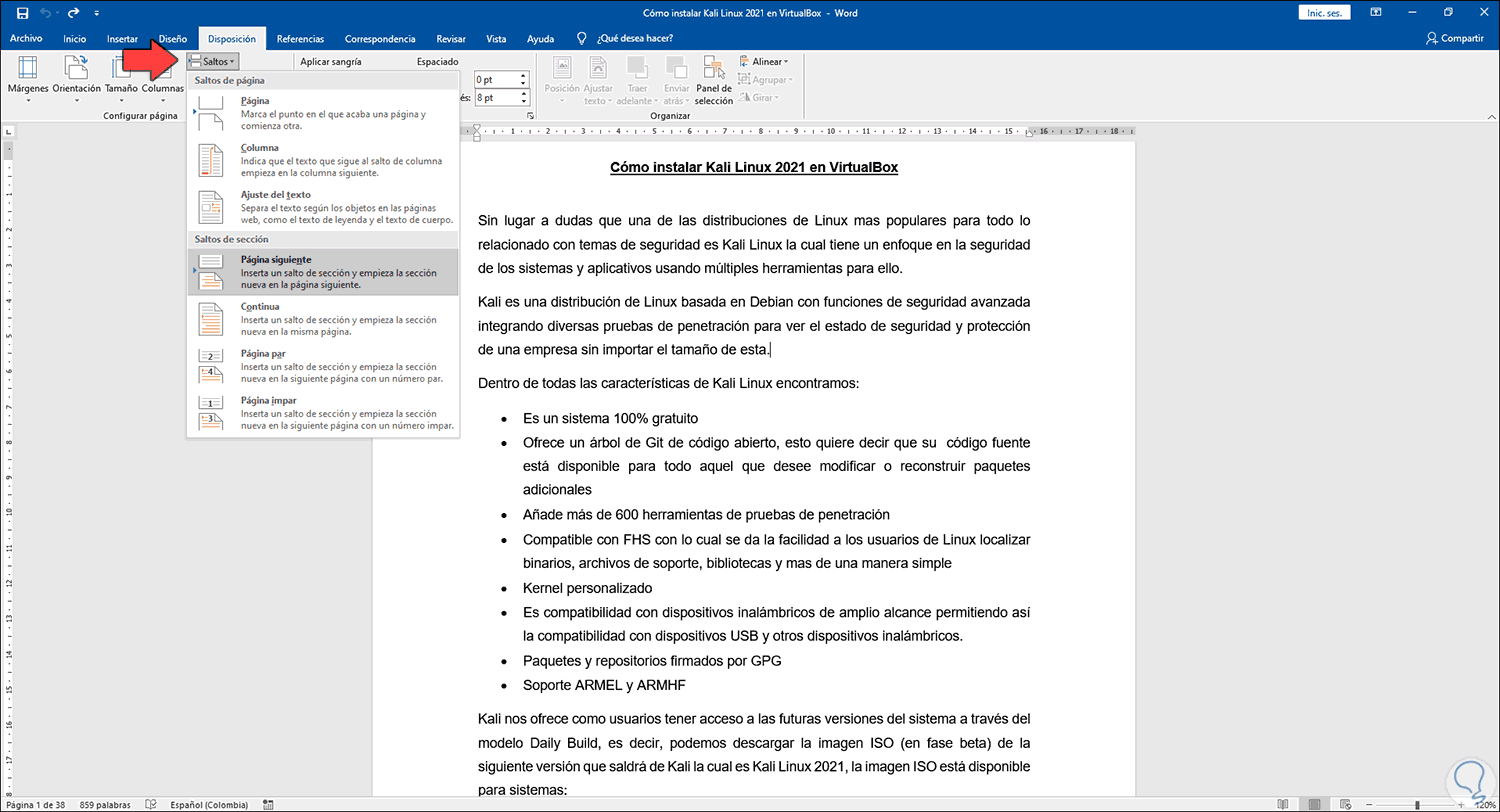Open the Orientación page orientation menu

[x=76, y=80]
